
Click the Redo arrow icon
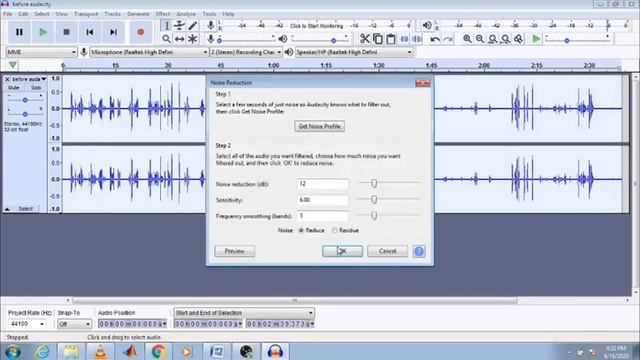(x=448, y=39)
